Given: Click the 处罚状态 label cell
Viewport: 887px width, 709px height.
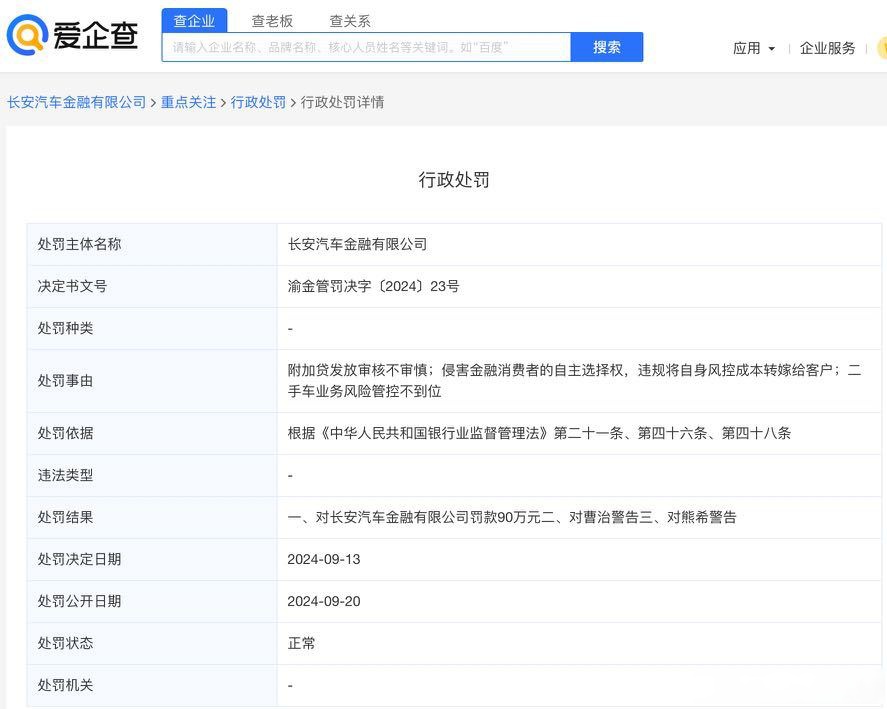Looking at the screenshot, I should pos(152,643).
